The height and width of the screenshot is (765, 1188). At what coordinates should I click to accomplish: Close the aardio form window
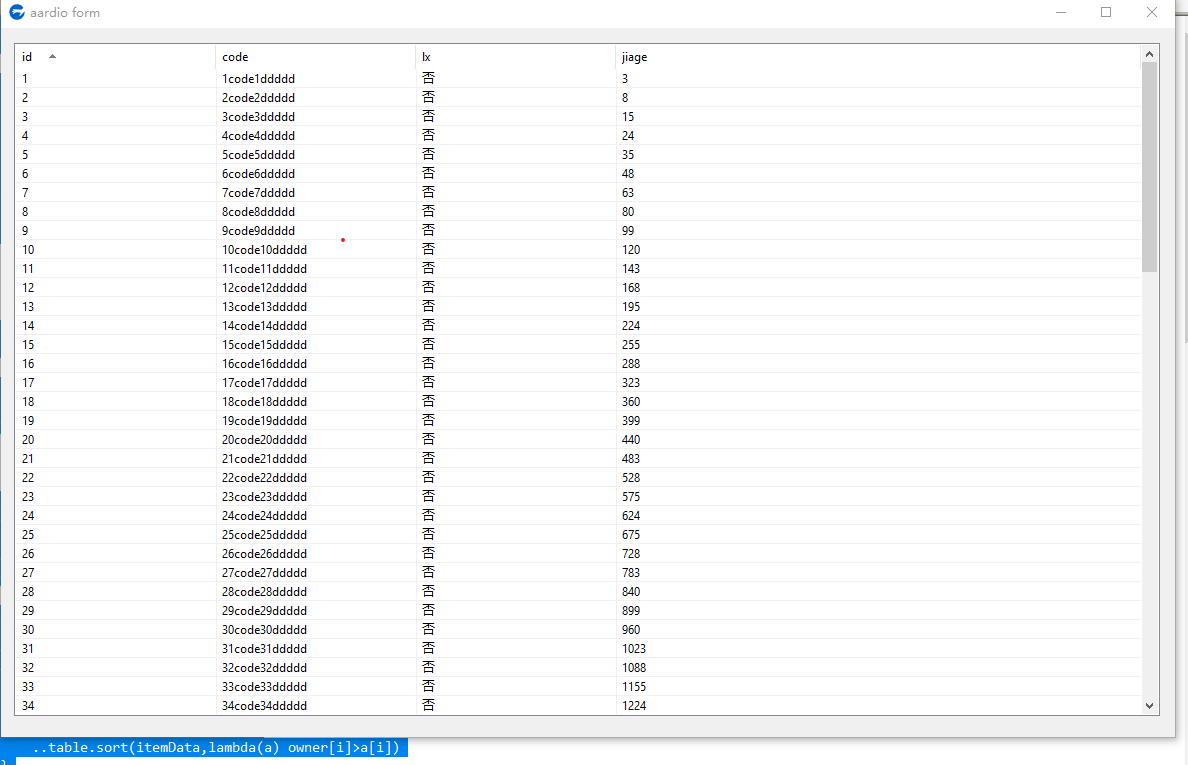coord(1152,12)
